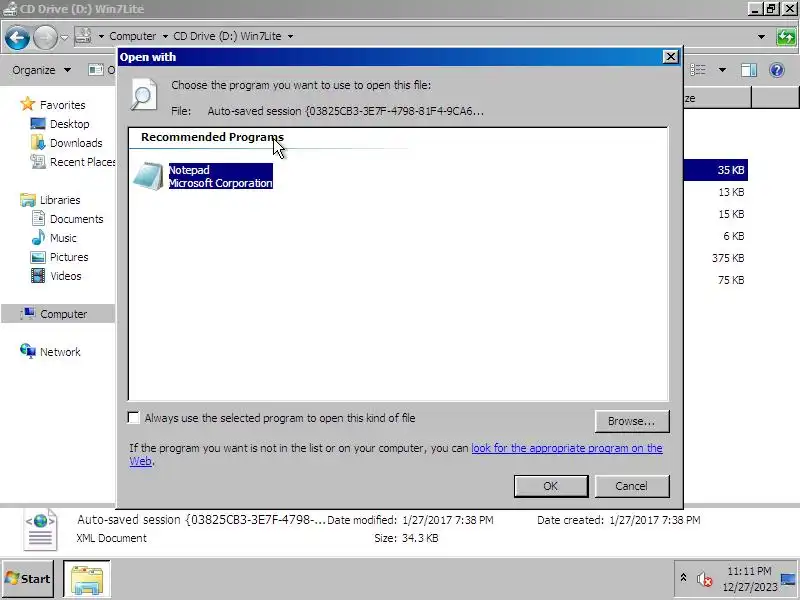Expand the Computer breadcrumb arrow
This screenshot has width=800, height=600.
pos(165,36)
